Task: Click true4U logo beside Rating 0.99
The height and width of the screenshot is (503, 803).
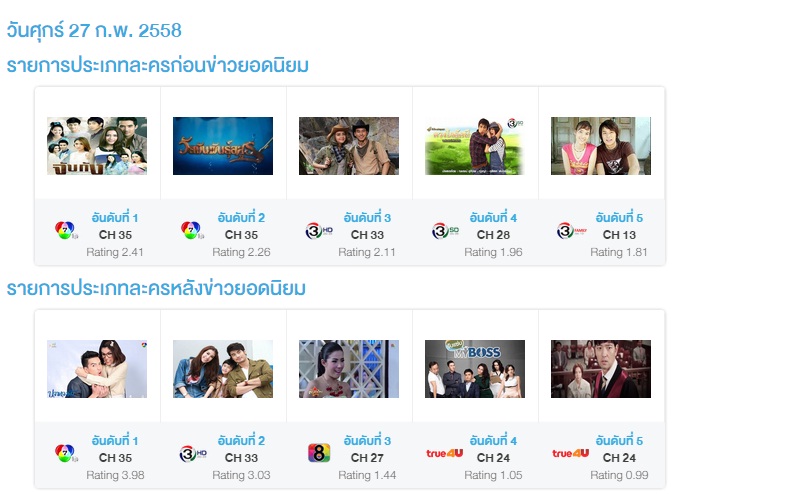Action: pyautogui.click(x=570, y=453)
